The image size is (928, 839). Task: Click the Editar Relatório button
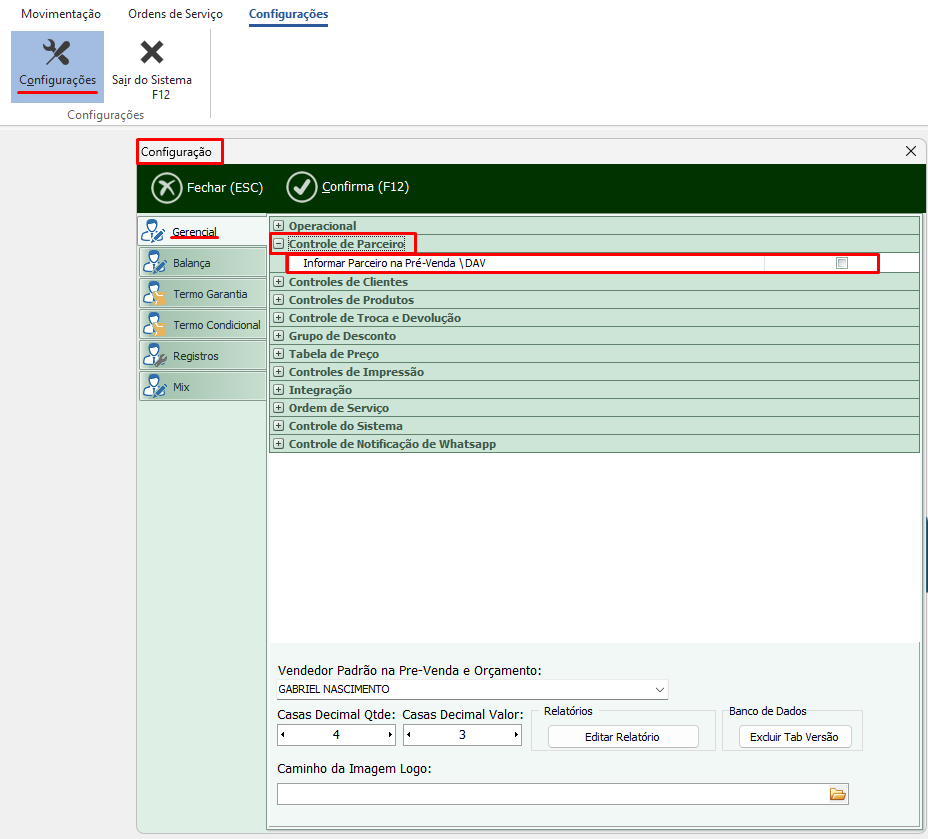tap(622, 737)
